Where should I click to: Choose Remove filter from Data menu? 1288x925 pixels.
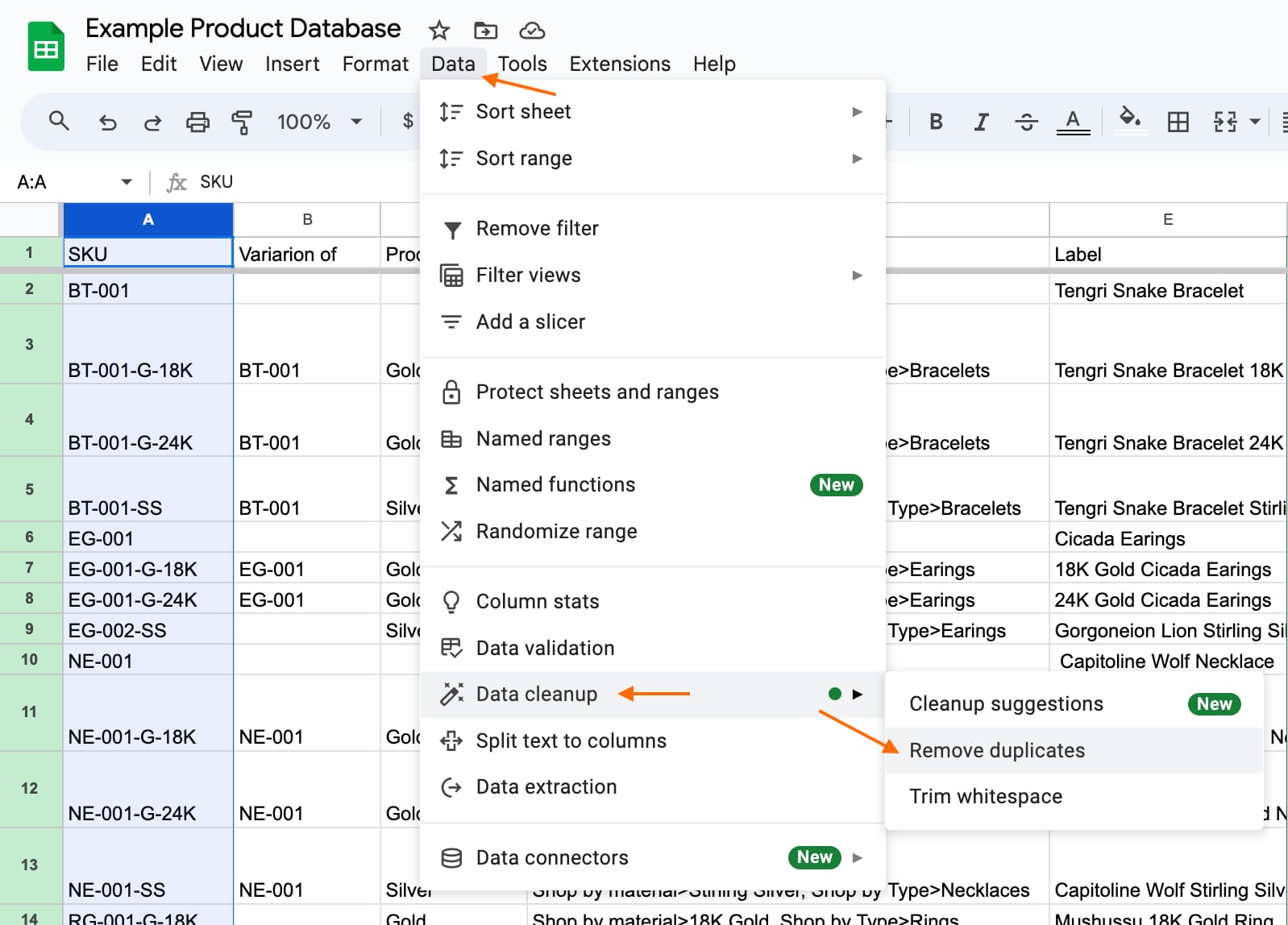pyautogui.click(x=653, y=229)
